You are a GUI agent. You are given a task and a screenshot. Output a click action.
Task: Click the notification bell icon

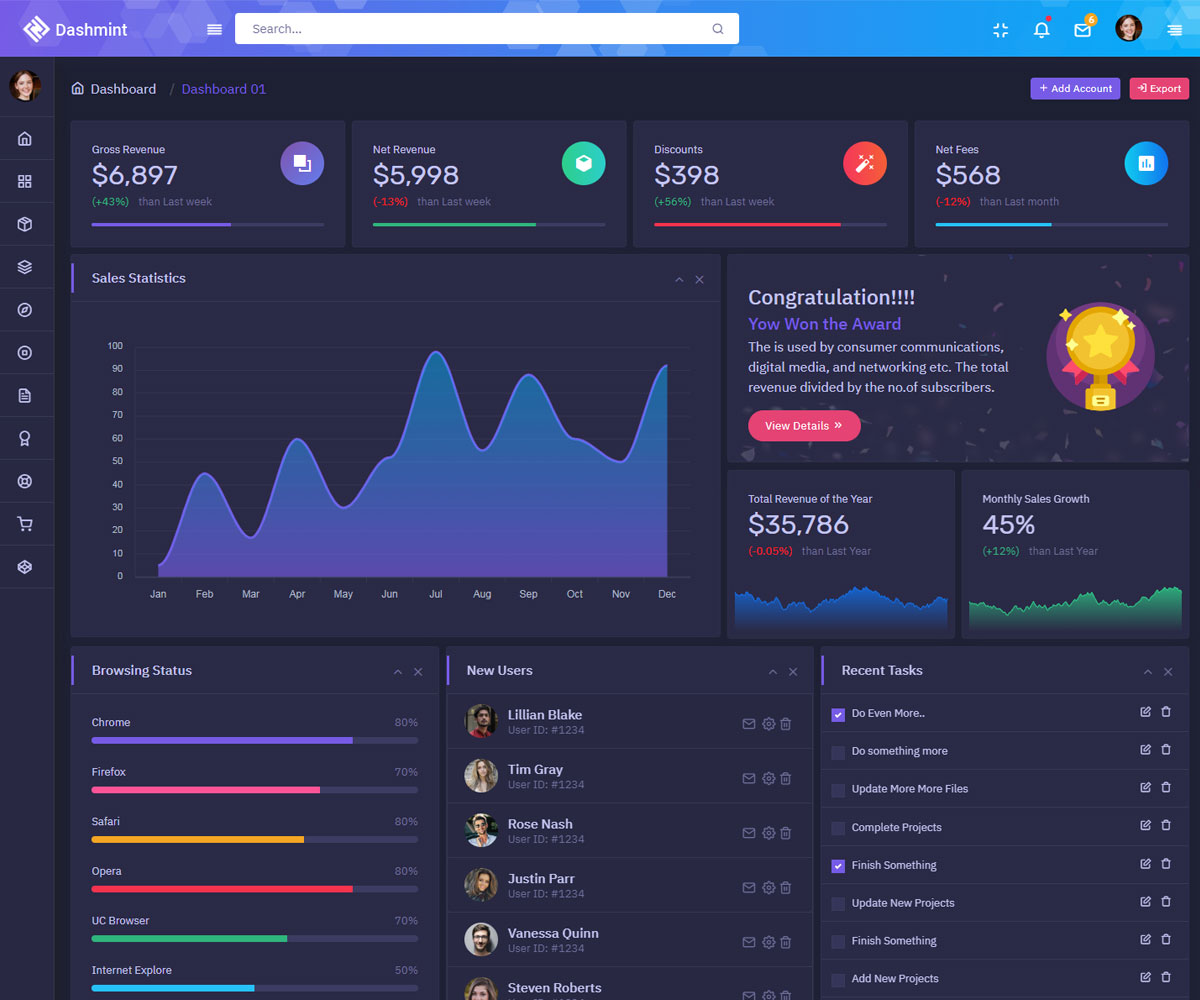[1041, 29]
